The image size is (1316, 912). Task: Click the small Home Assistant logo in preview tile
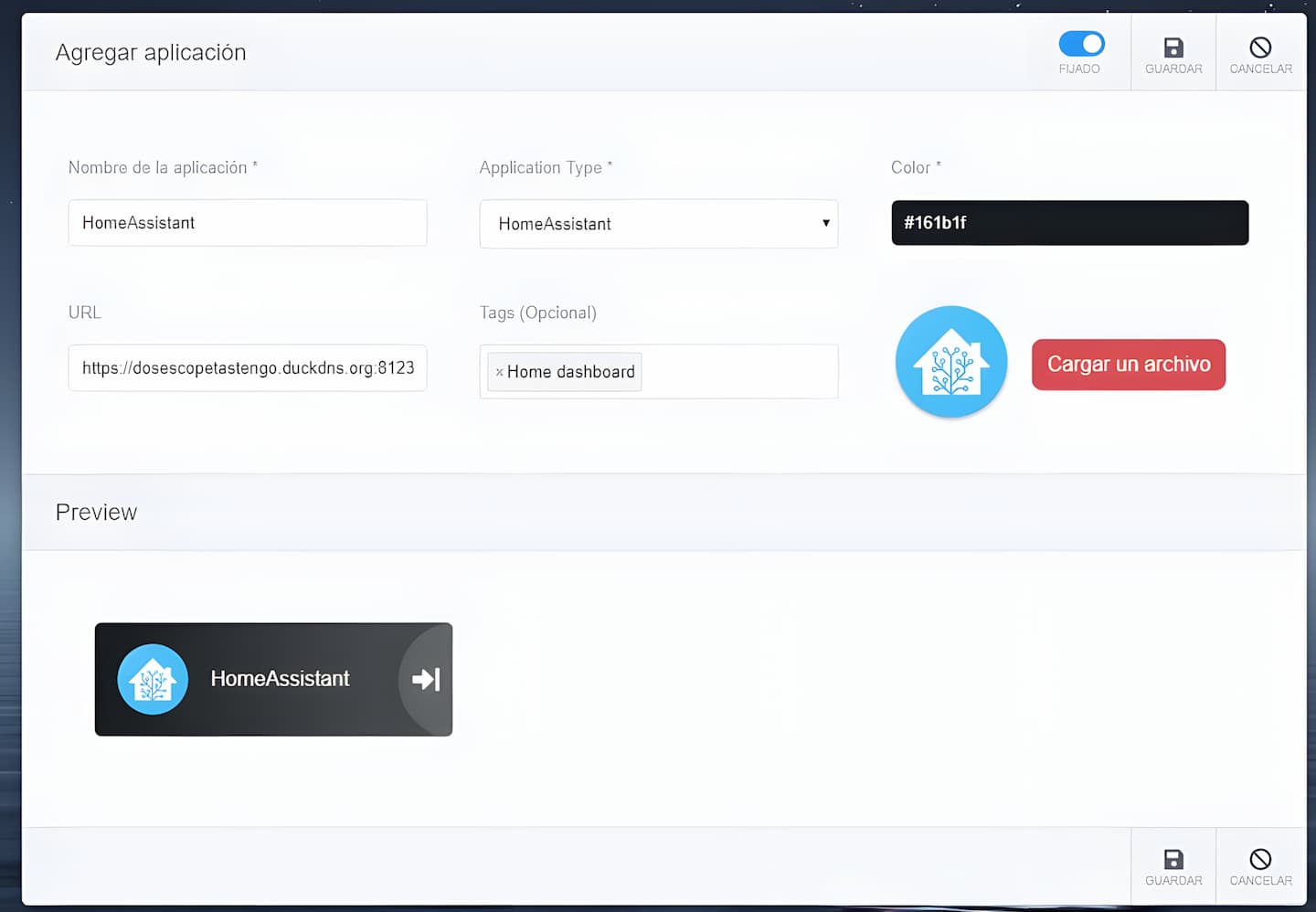coord(153,679)
